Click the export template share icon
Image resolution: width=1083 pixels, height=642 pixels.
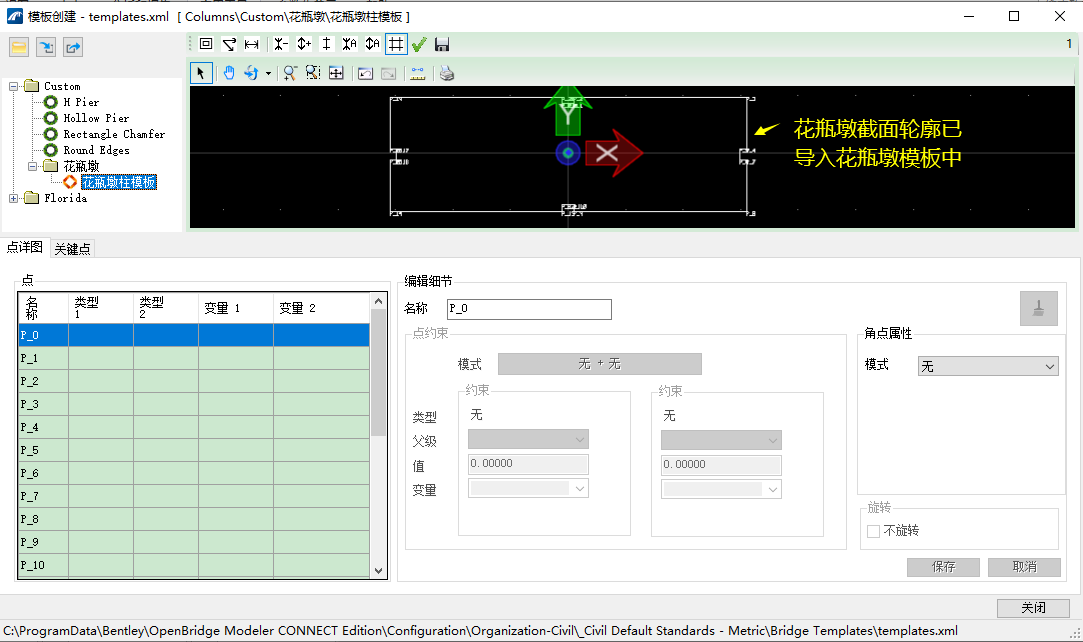click(73, 47)
